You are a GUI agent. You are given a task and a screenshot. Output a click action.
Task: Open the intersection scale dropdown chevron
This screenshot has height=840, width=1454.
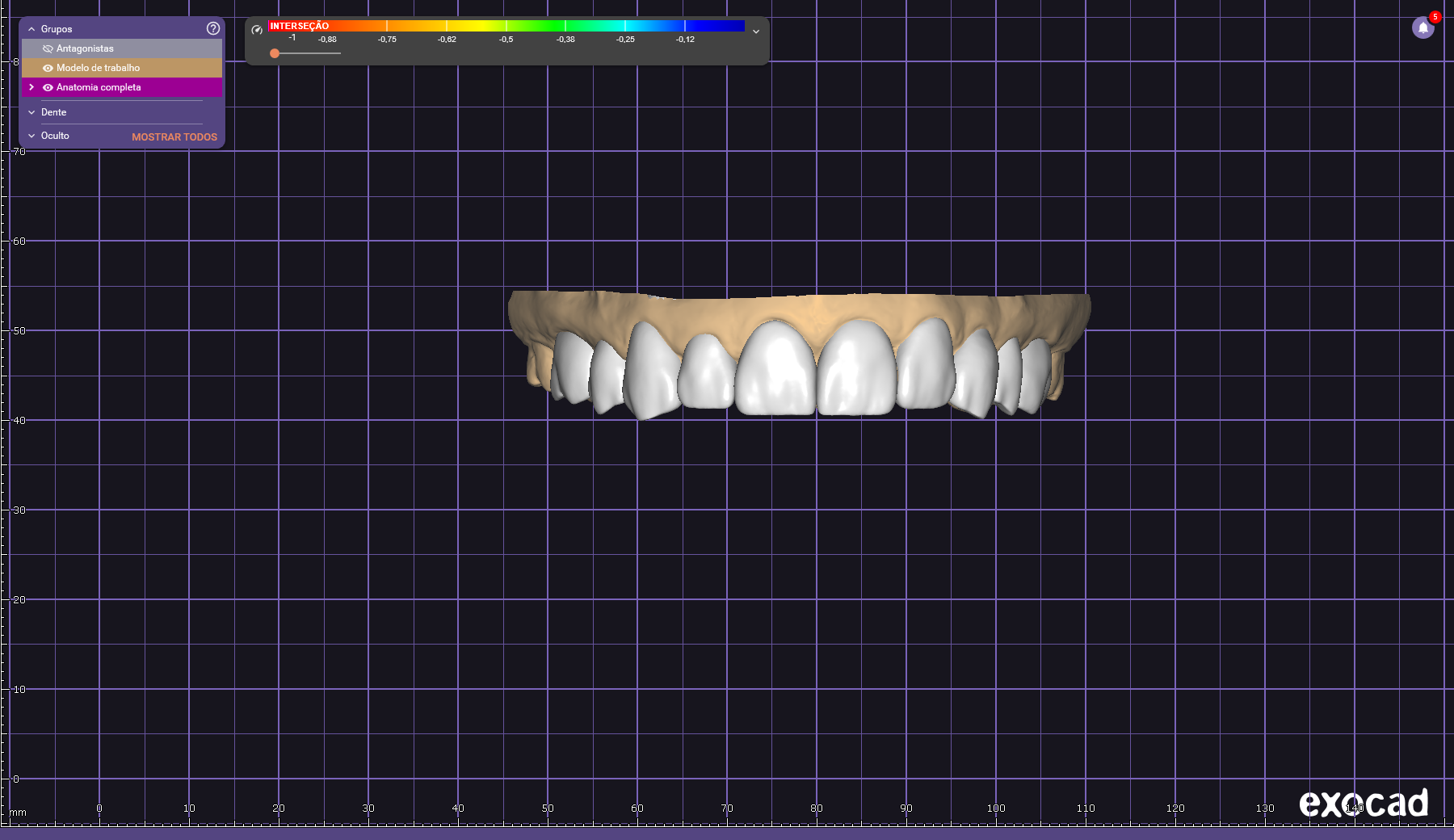click(756, 31)
